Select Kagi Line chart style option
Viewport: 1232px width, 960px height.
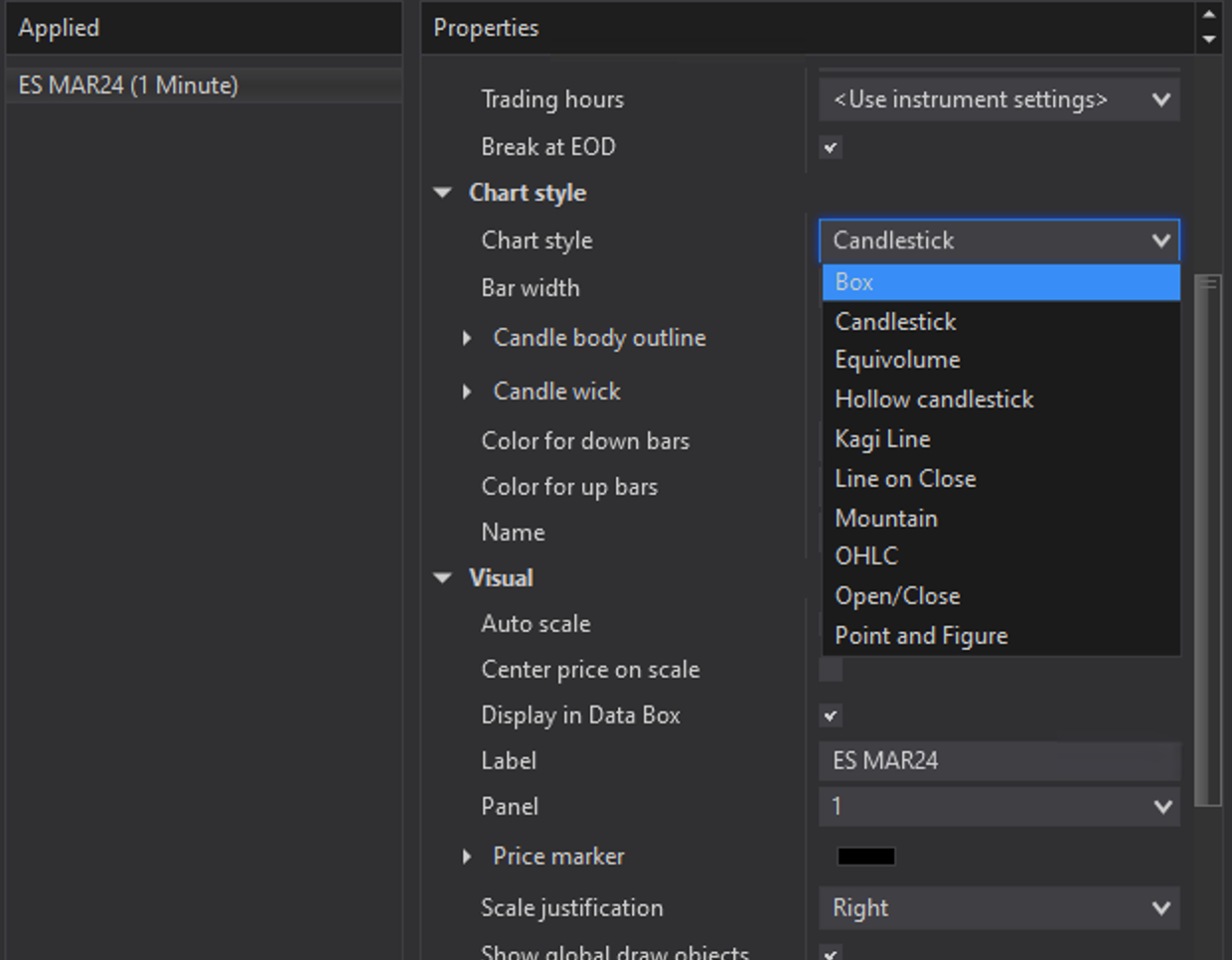pos(882,439)
